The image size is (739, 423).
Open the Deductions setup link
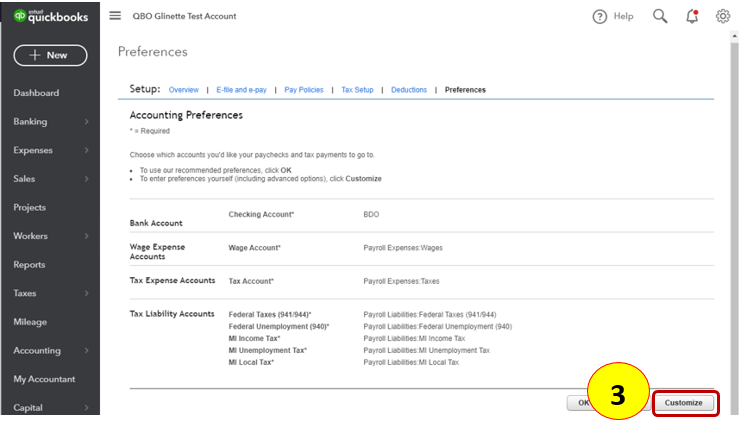click(x=409, y=90)
